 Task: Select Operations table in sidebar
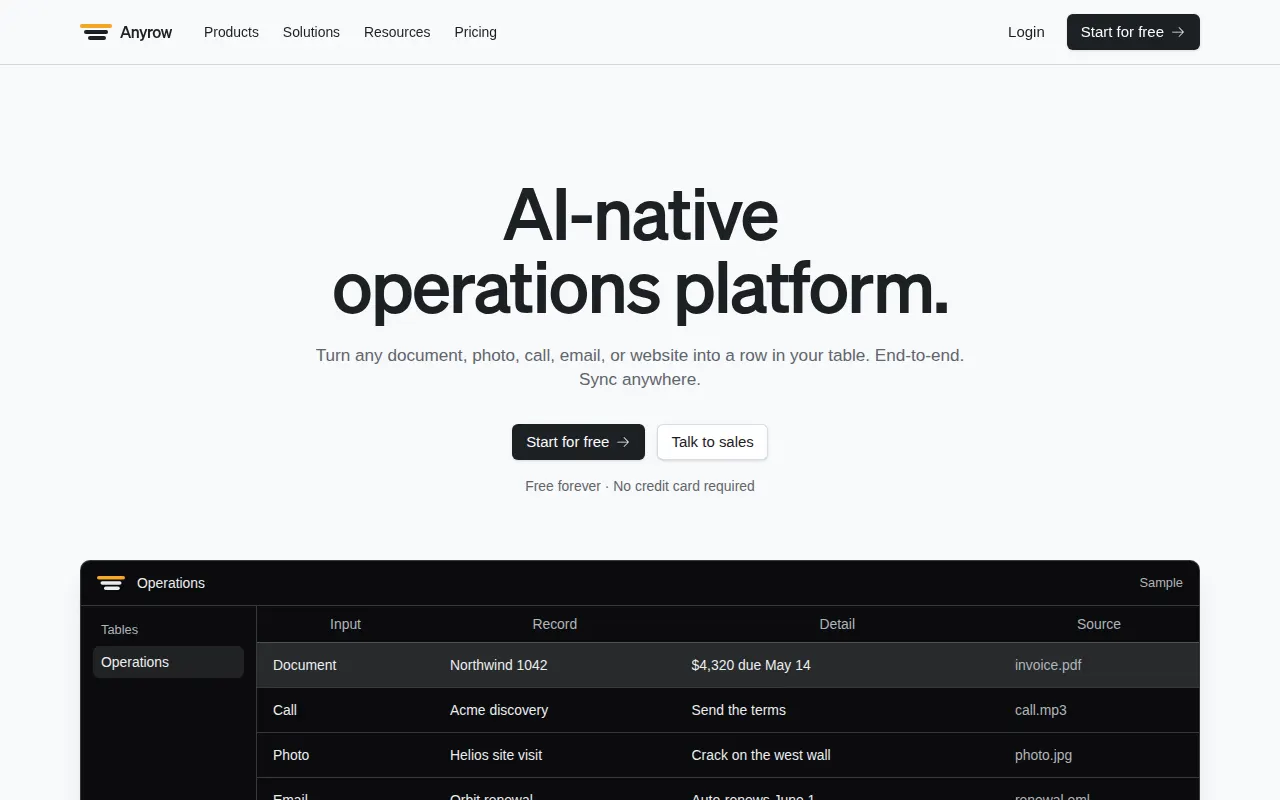[168, 662]
